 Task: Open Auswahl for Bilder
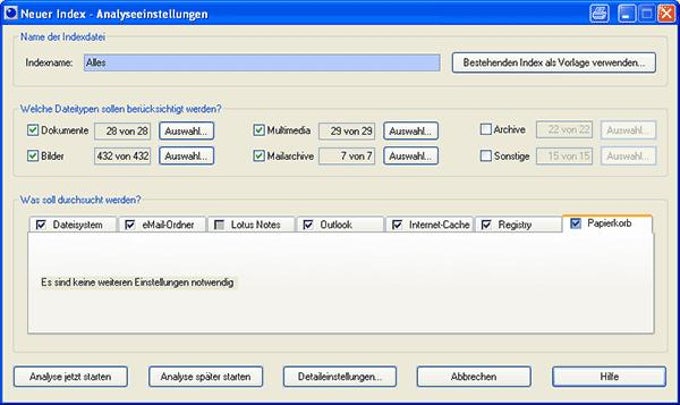click(x=186, y=156)
